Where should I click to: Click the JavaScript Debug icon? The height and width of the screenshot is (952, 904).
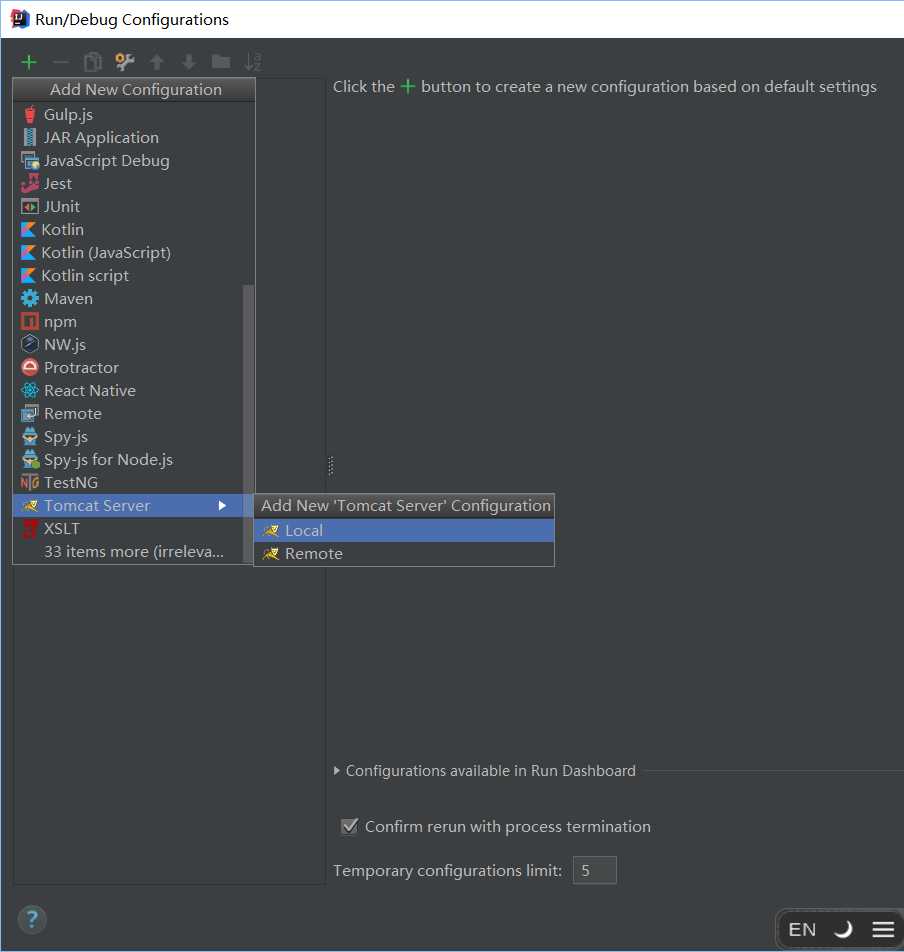30,160
